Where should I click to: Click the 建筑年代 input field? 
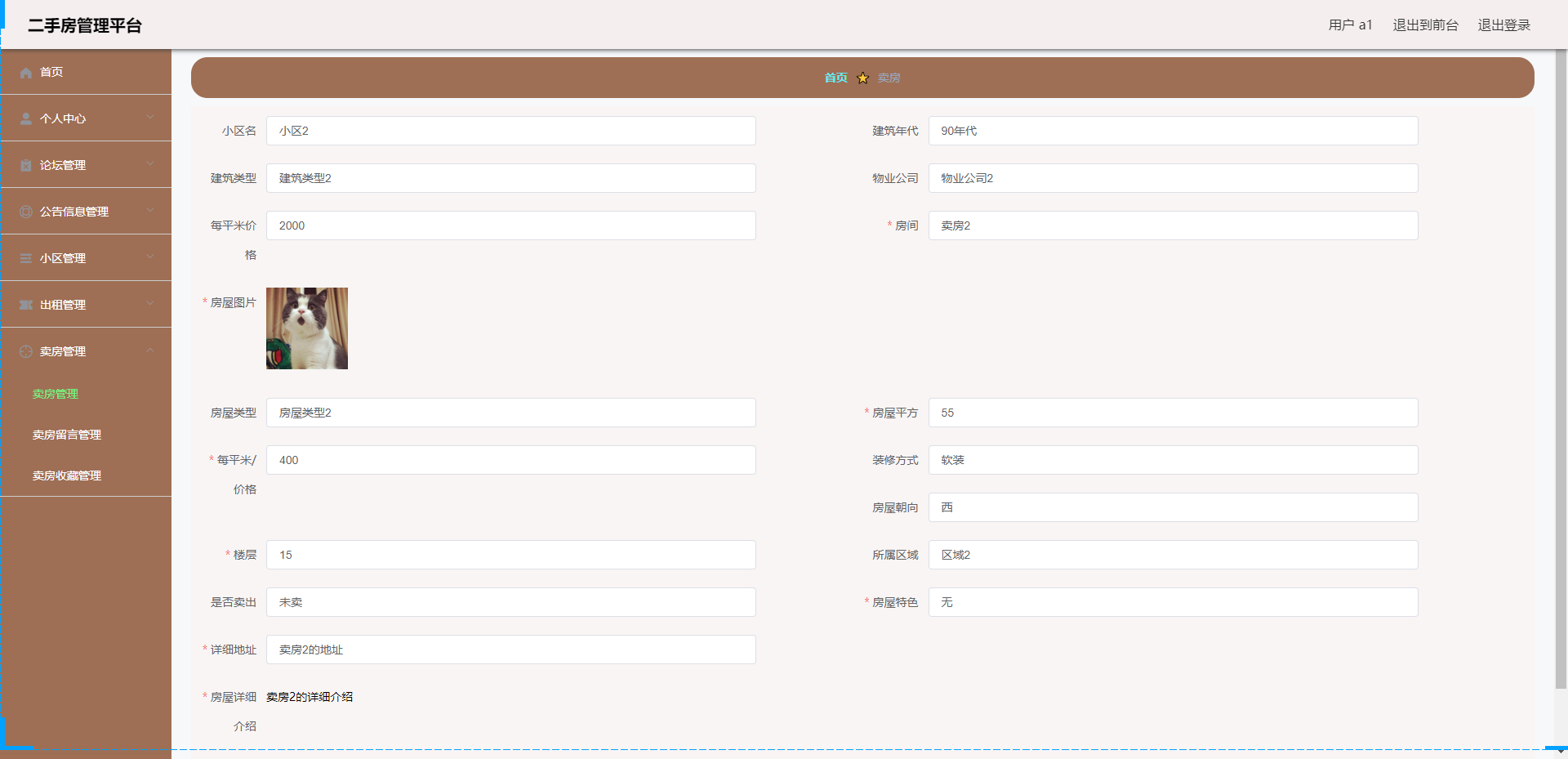[1173, 131]
